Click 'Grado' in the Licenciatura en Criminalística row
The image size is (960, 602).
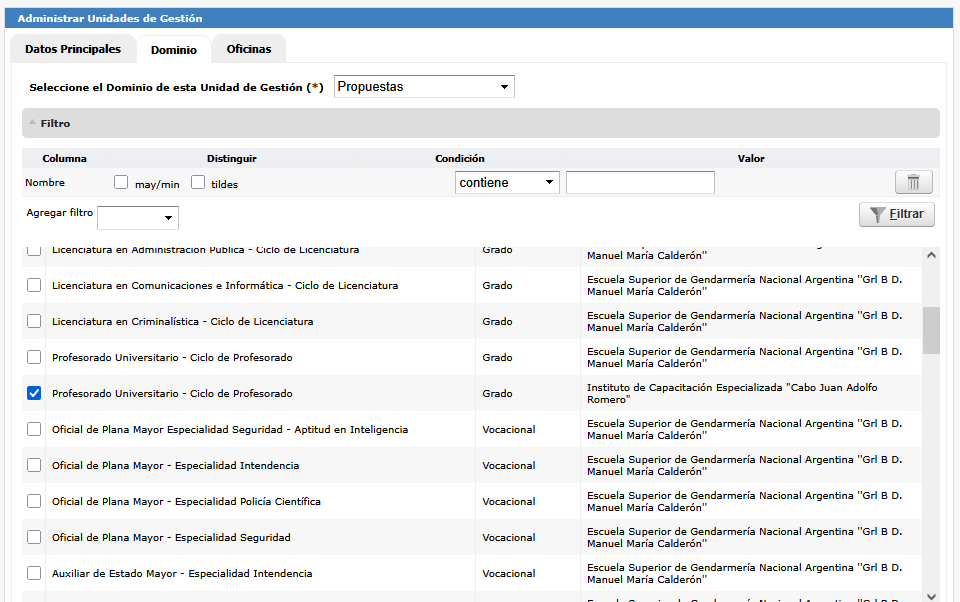click(497, 322)
